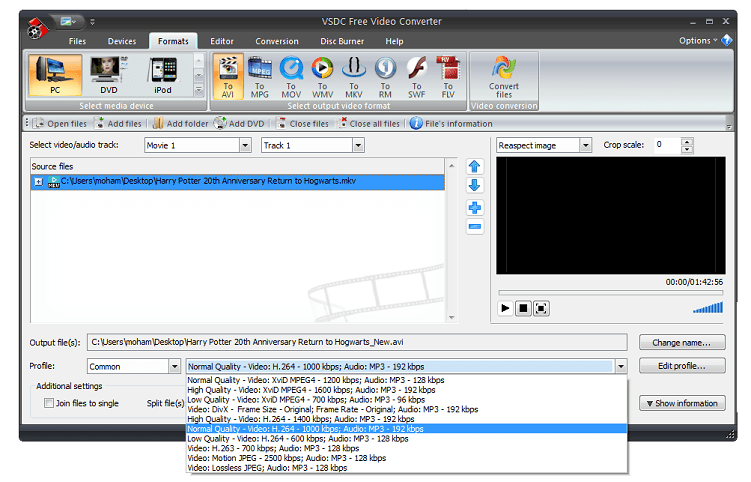Move source file up with blue arrow
Viewport: 751px width, 482px height.
pos(475,166)
